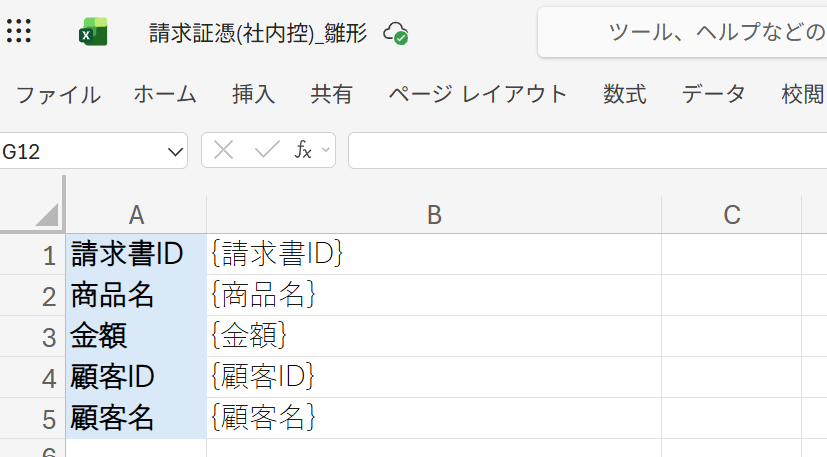Screen dimensions: 827x457
Task: Click the select all corner triangle
Action: click(47, 215)
